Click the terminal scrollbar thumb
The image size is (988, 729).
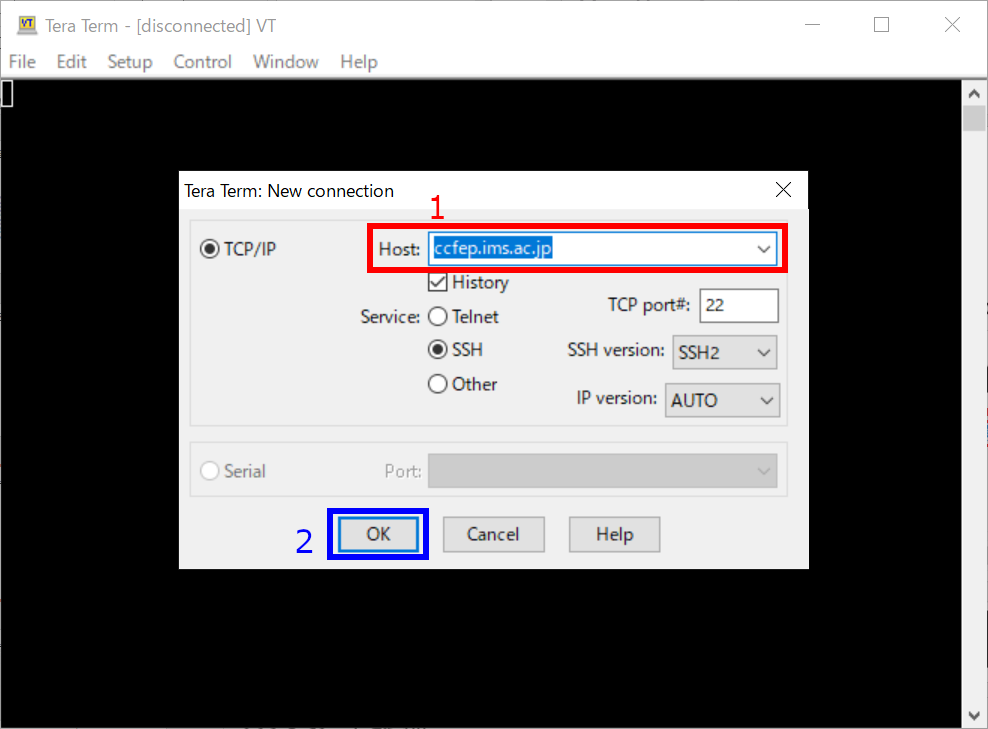[x=974, y=118]
